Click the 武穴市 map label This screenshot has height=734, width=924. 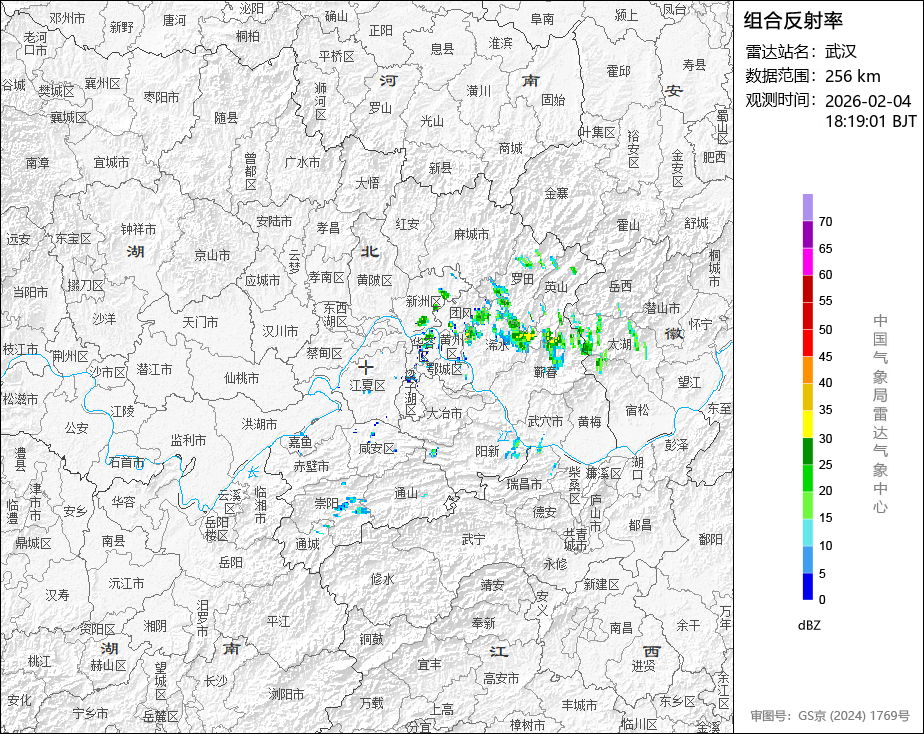click(x=545, y=421)
